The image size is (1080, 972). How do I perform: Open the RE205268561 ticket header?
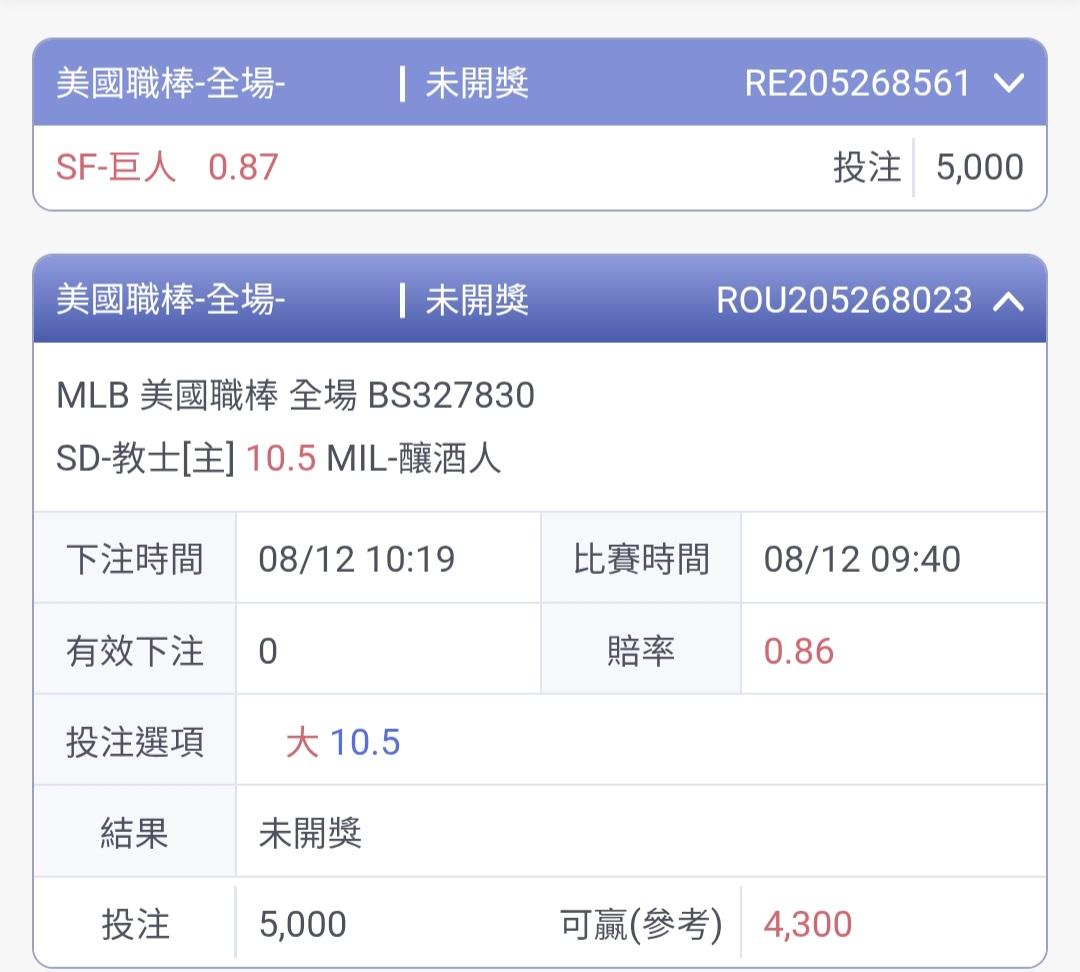pos(540,83)
